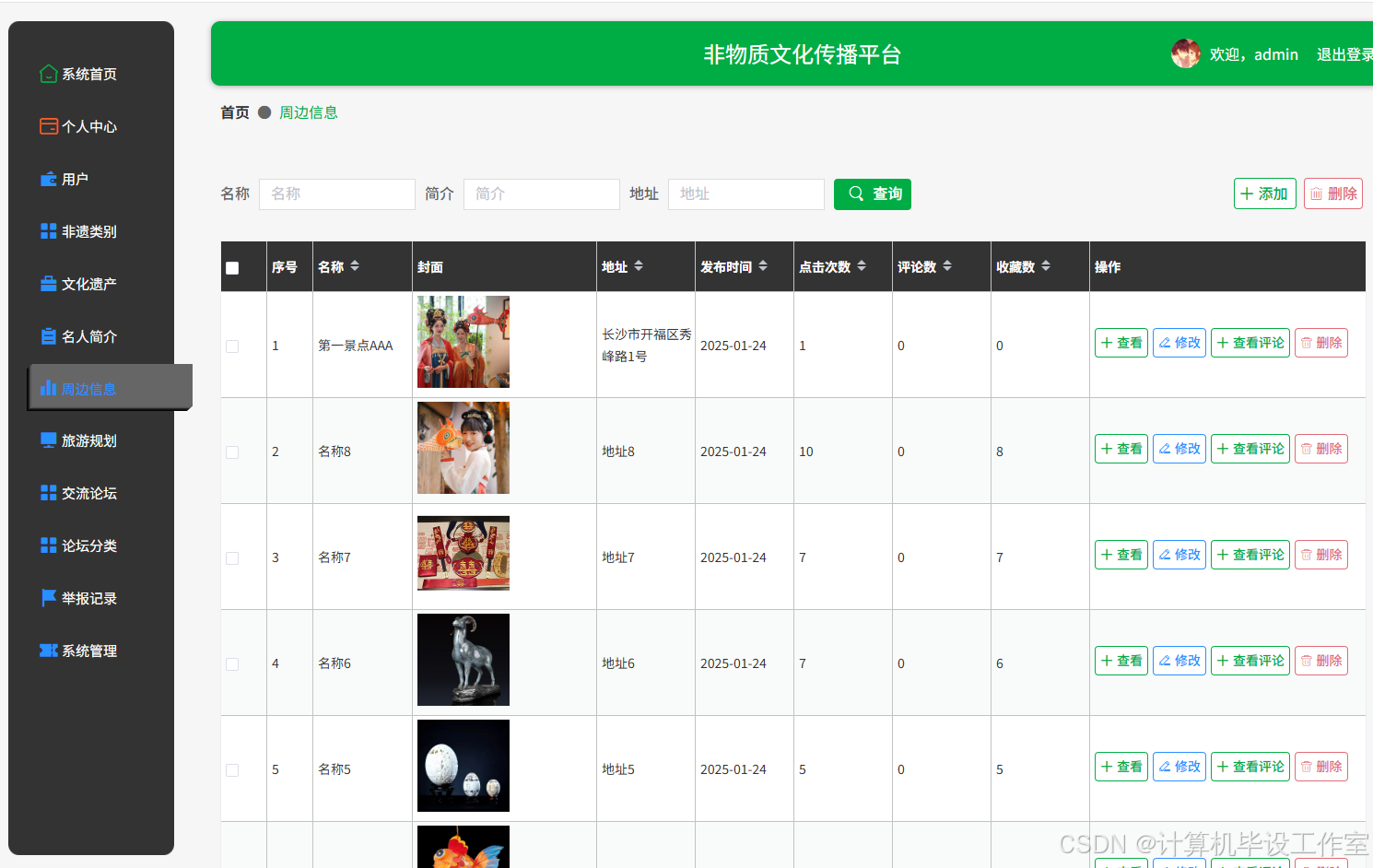The height and width of the screenshot is (868, 1373).
Task: Open goat statue cover of 名称6
Action: (x=464, y=660)
